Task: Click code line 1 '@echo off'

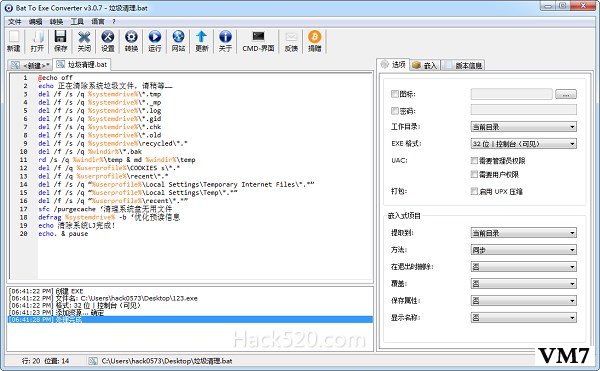Action: (x=55, y=78)
